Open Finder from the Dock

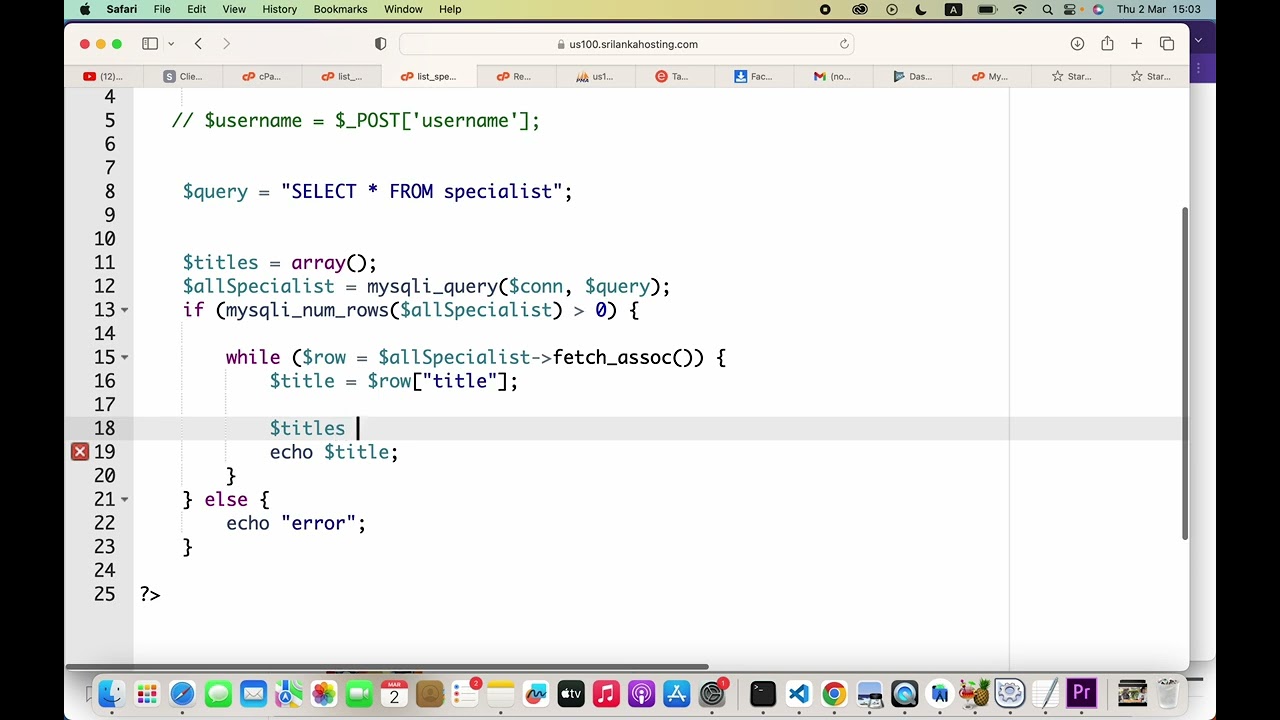(x=111, y=693)
